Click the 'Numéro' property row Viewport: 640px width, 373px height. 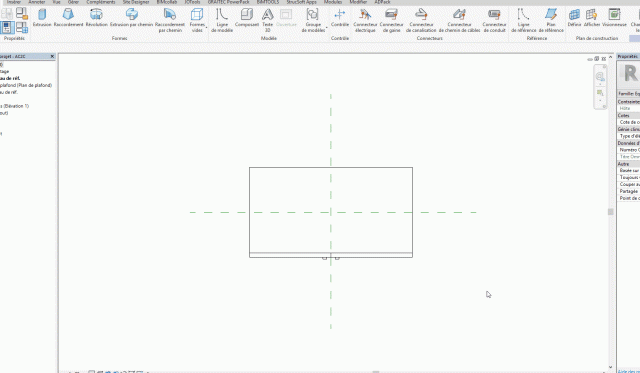pyautogui.click(x=629, y=150)
